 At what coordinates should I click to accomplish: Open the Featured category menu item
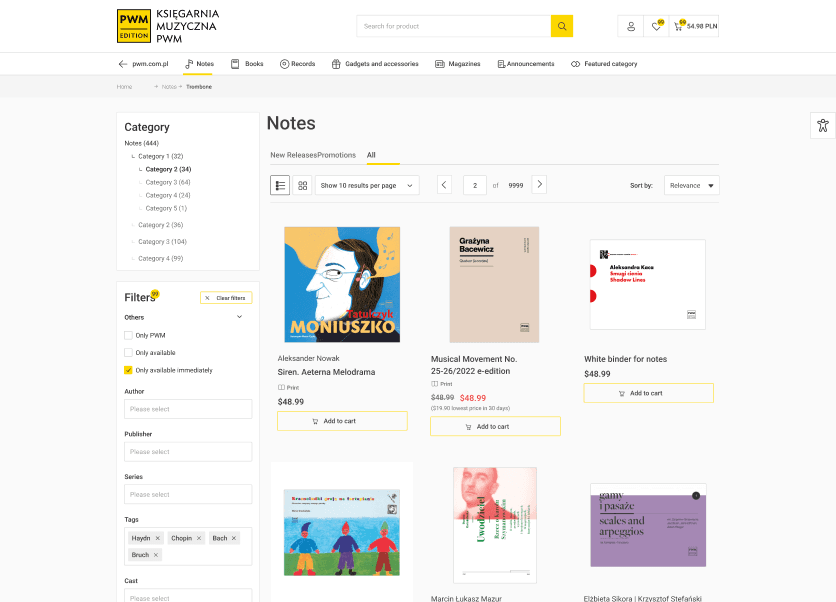tap(604, 64)
